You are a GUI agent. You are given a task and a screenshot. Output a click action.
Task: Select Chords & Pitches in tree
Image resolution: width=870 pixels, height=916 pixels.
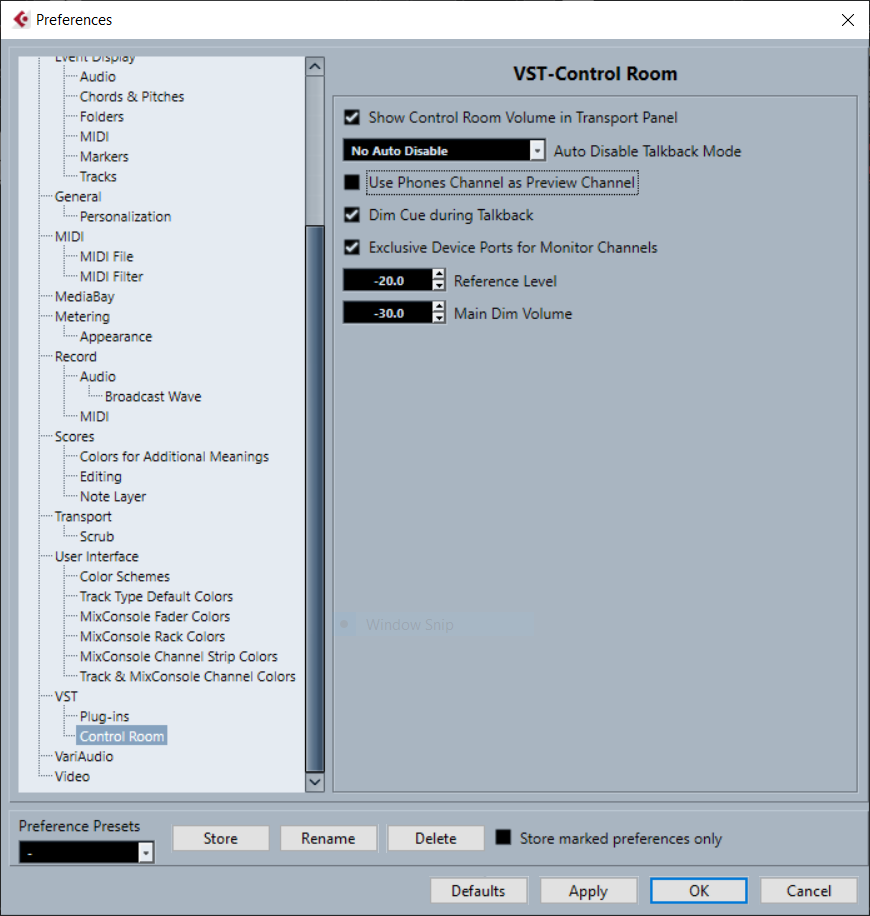[132, 96]
